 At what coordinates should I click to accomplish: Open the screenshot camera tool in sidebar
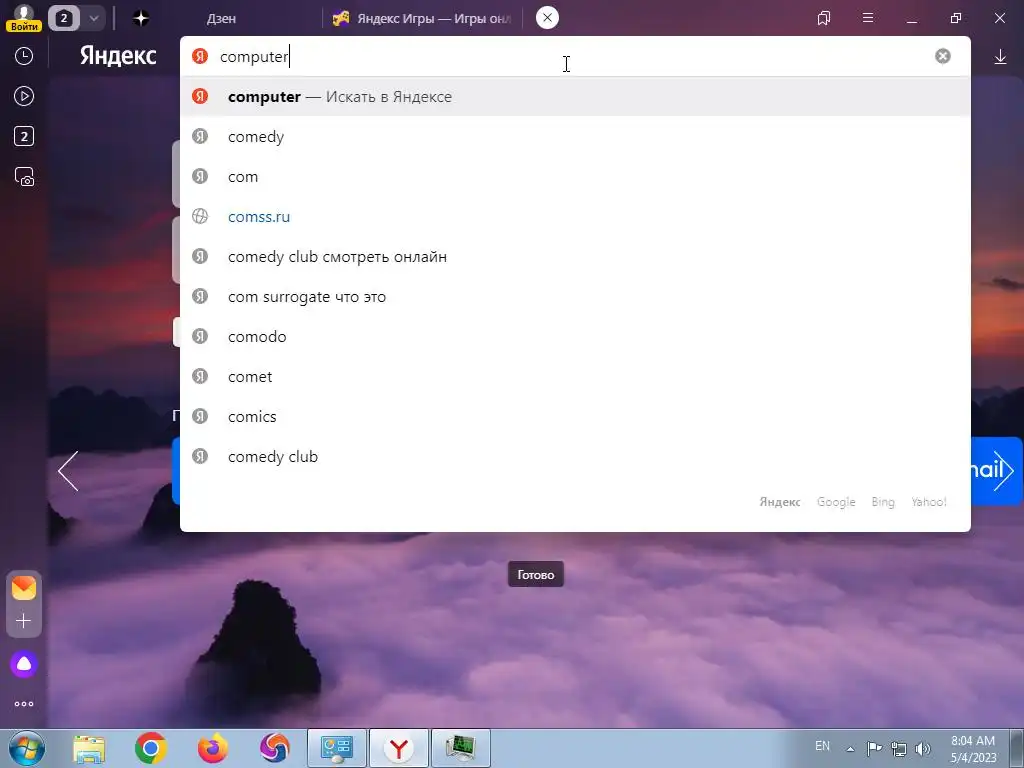pyautogui.click(x=24, y=177)
